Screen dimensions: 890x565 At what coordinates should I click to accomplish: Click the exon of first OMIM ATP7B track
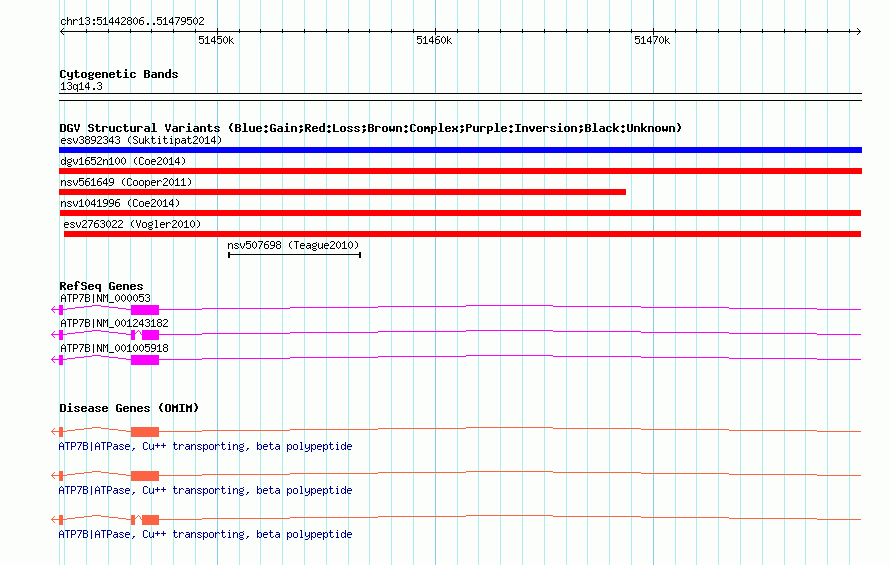click(x=145, y=432)
